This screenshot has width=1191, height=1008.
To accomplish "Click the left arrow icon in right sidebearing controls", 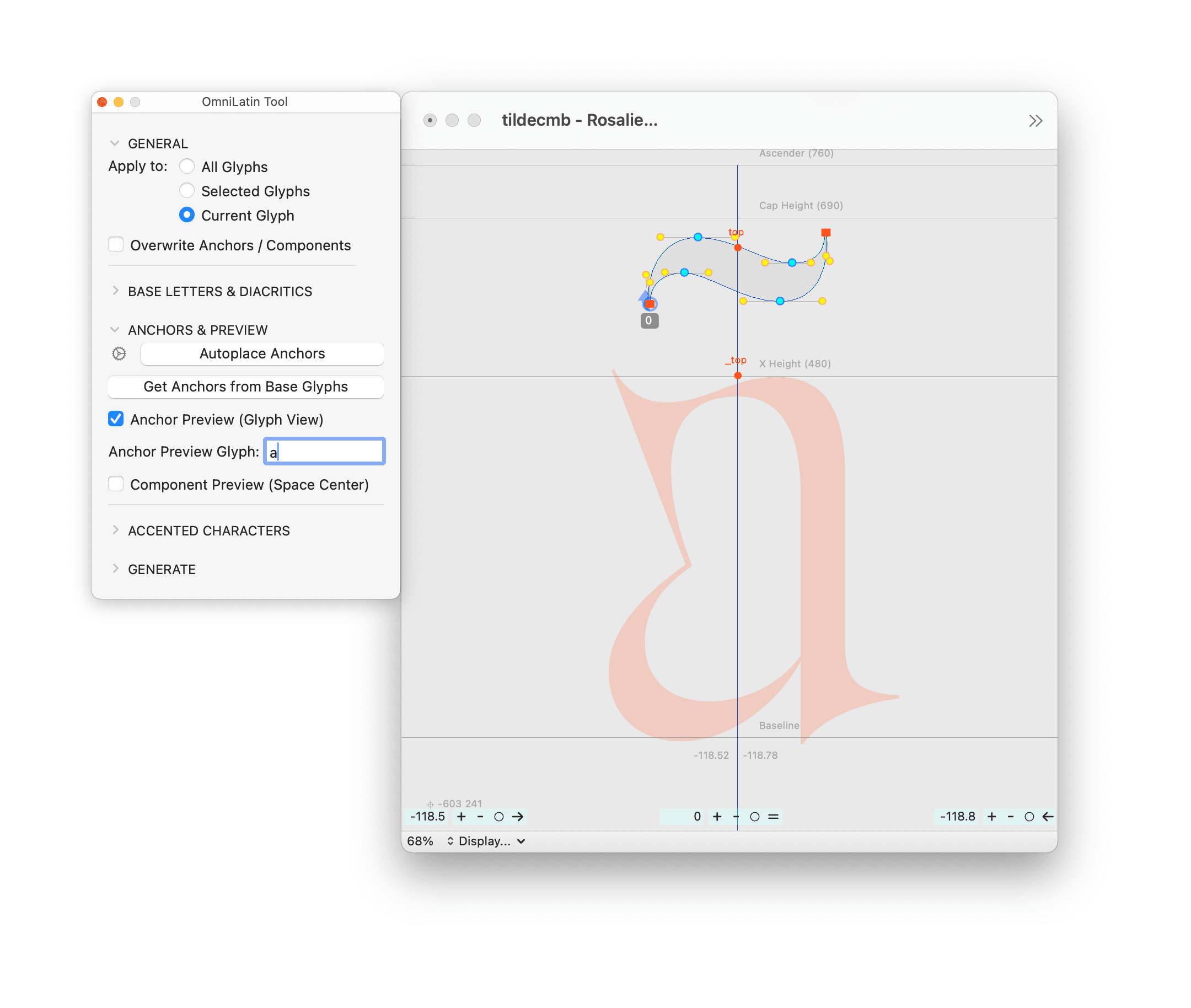I will 1048,817.
